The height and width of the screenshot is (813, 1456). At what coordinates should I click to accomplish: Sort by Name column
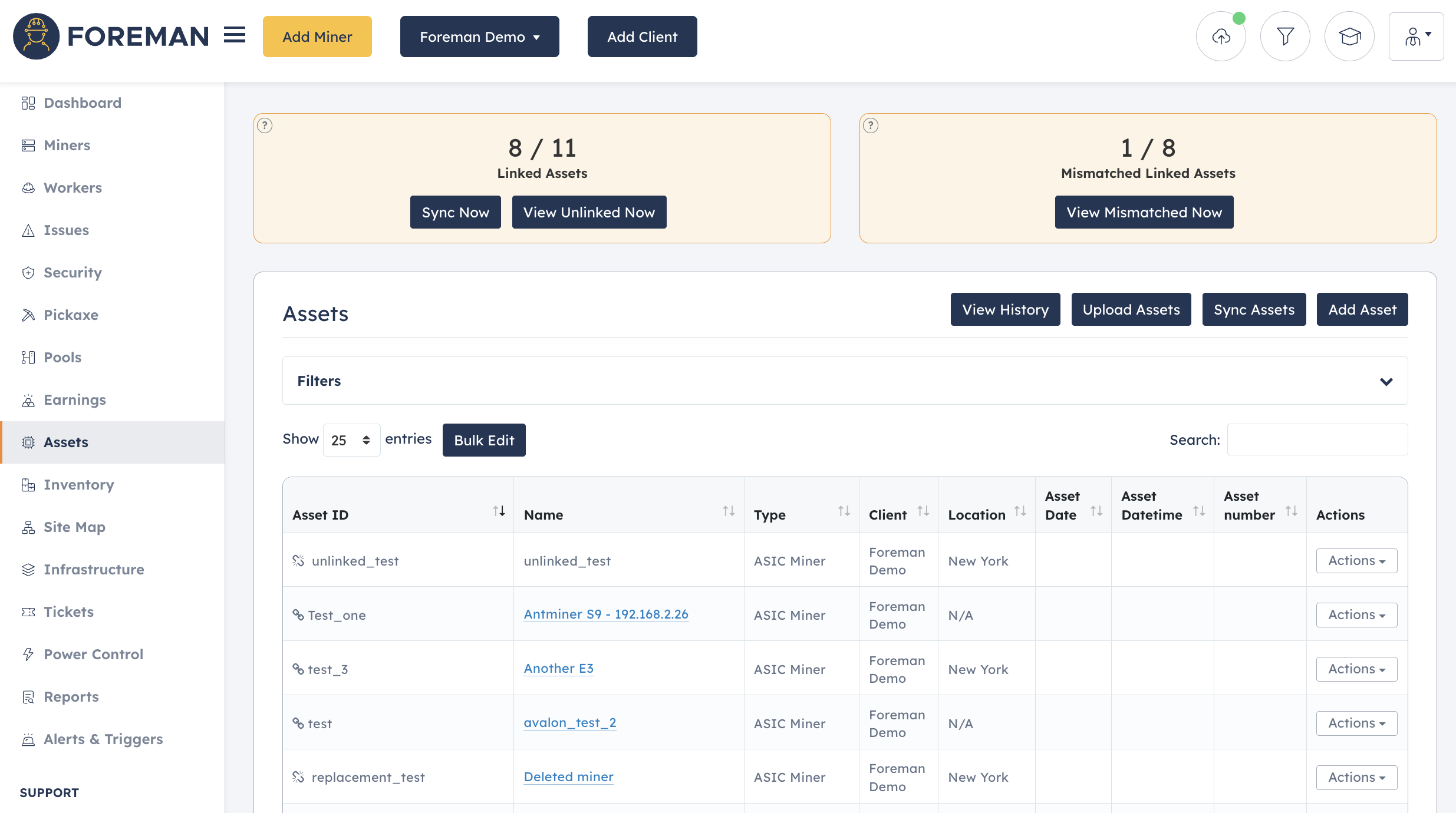point(729,511)
